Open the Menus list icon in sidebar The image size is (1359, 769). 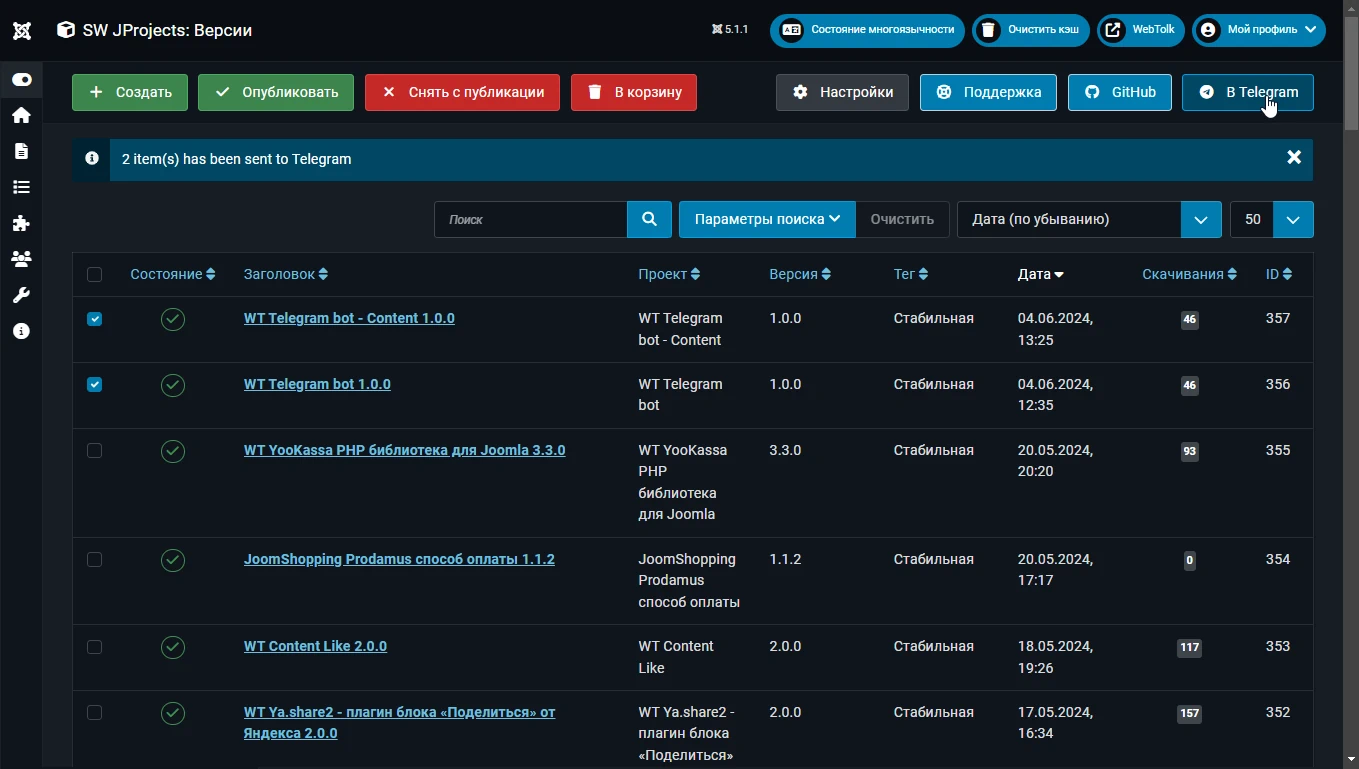(x=21, y=187)
